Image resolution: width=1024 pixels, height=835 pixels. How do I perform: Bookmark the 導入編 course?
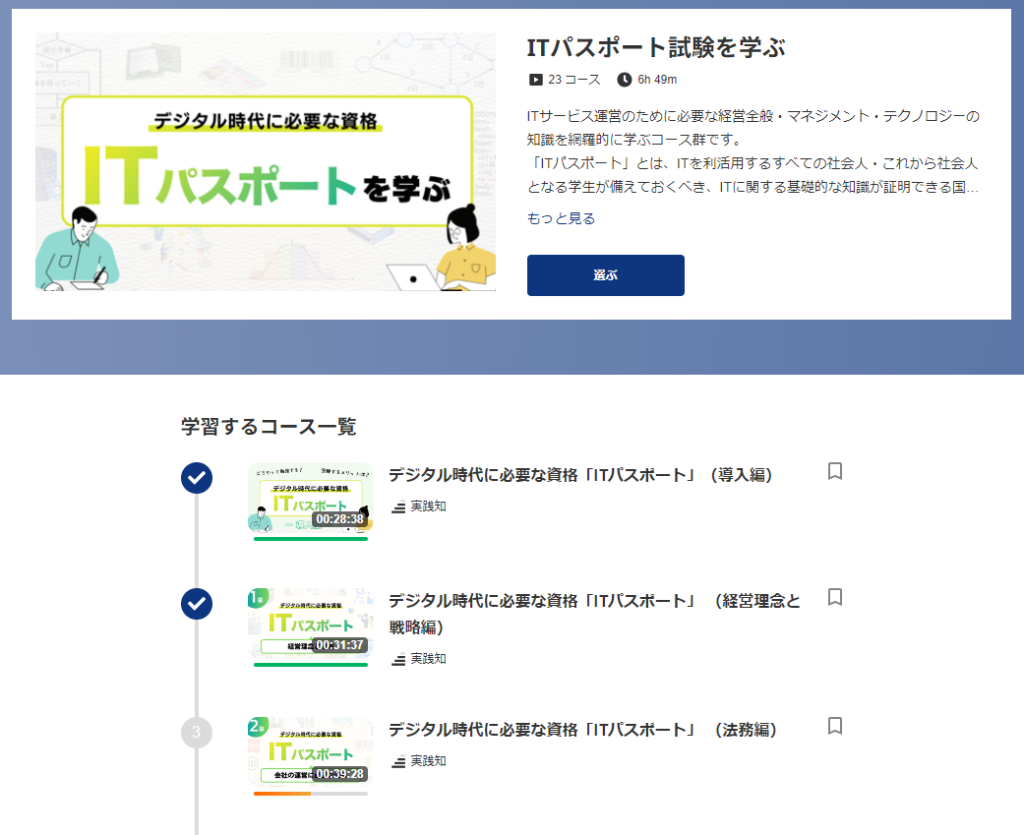[x=835, y=471]
